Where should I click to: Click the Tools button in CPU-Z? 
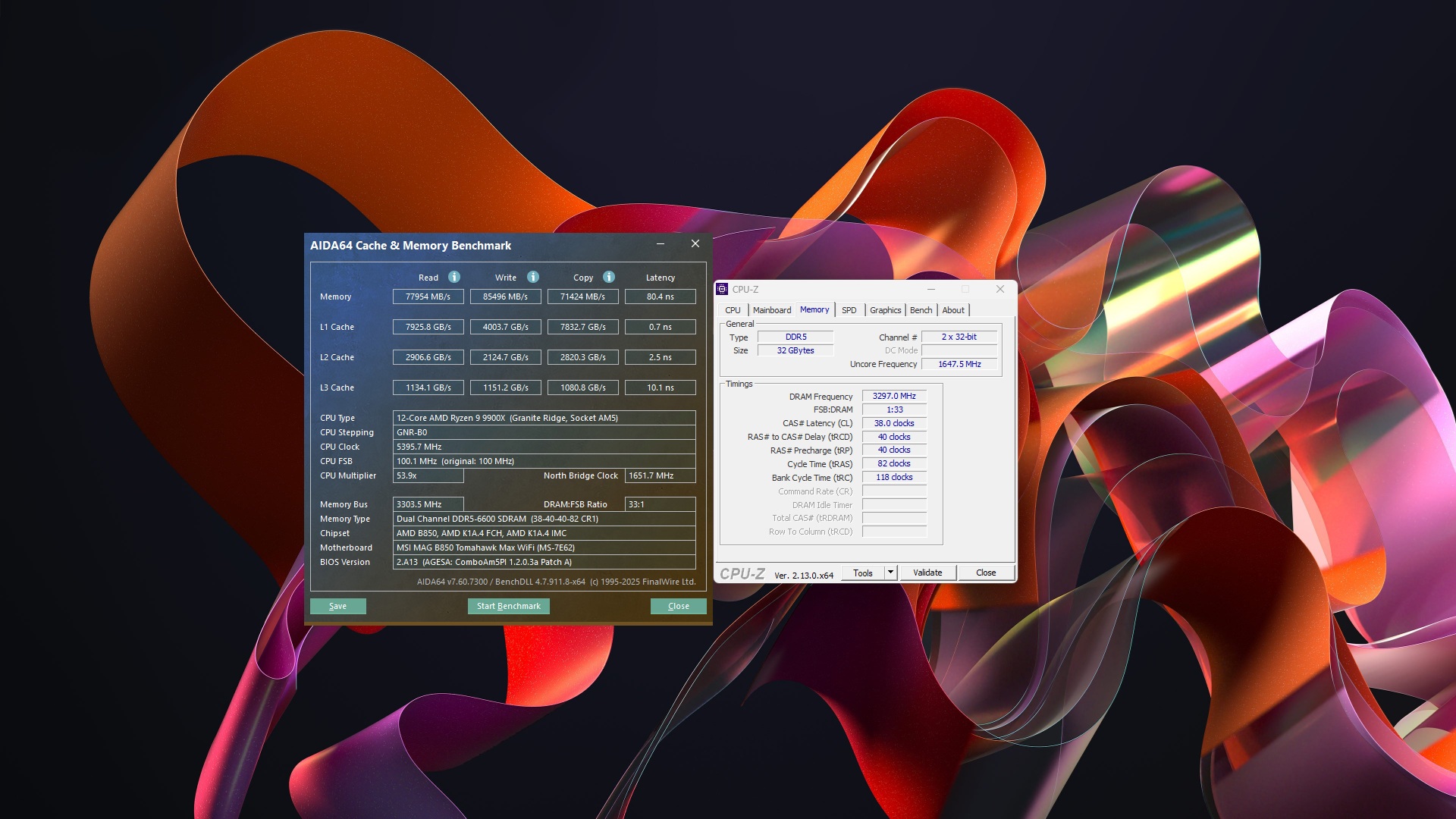pos(863,573)
